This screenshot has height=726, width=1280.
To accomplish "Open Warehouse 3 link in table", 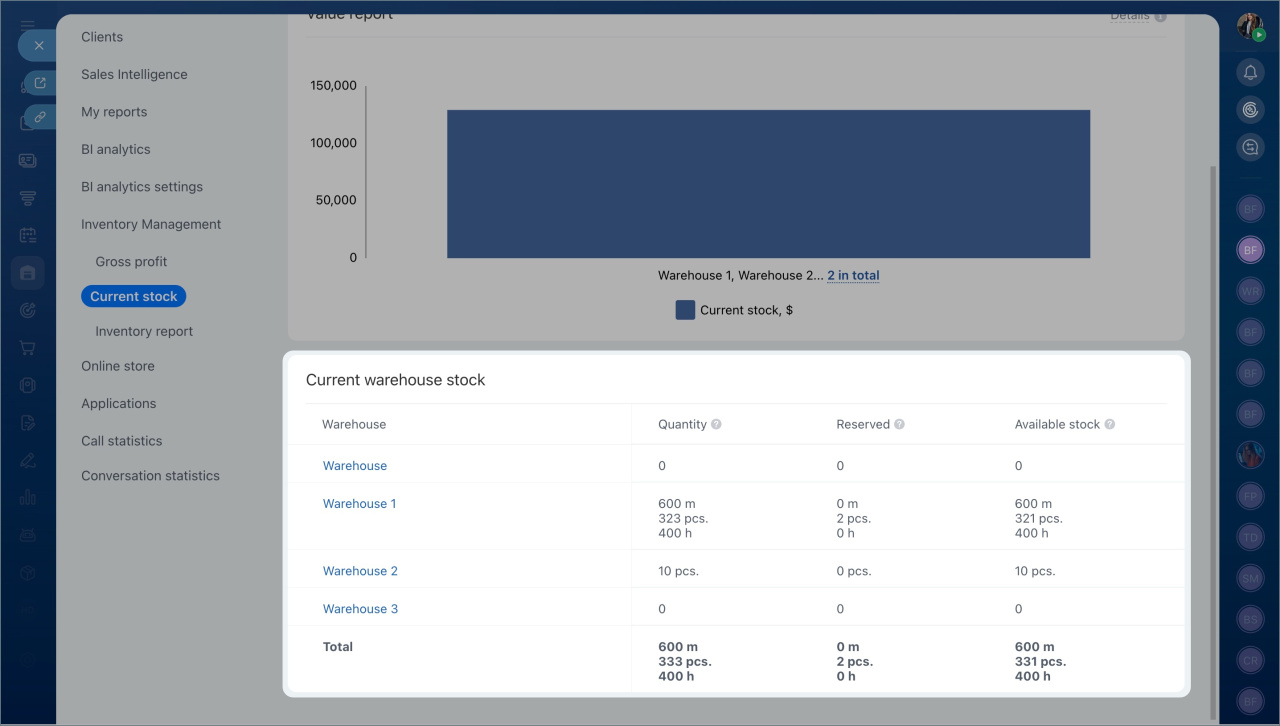I will point(360,609).
